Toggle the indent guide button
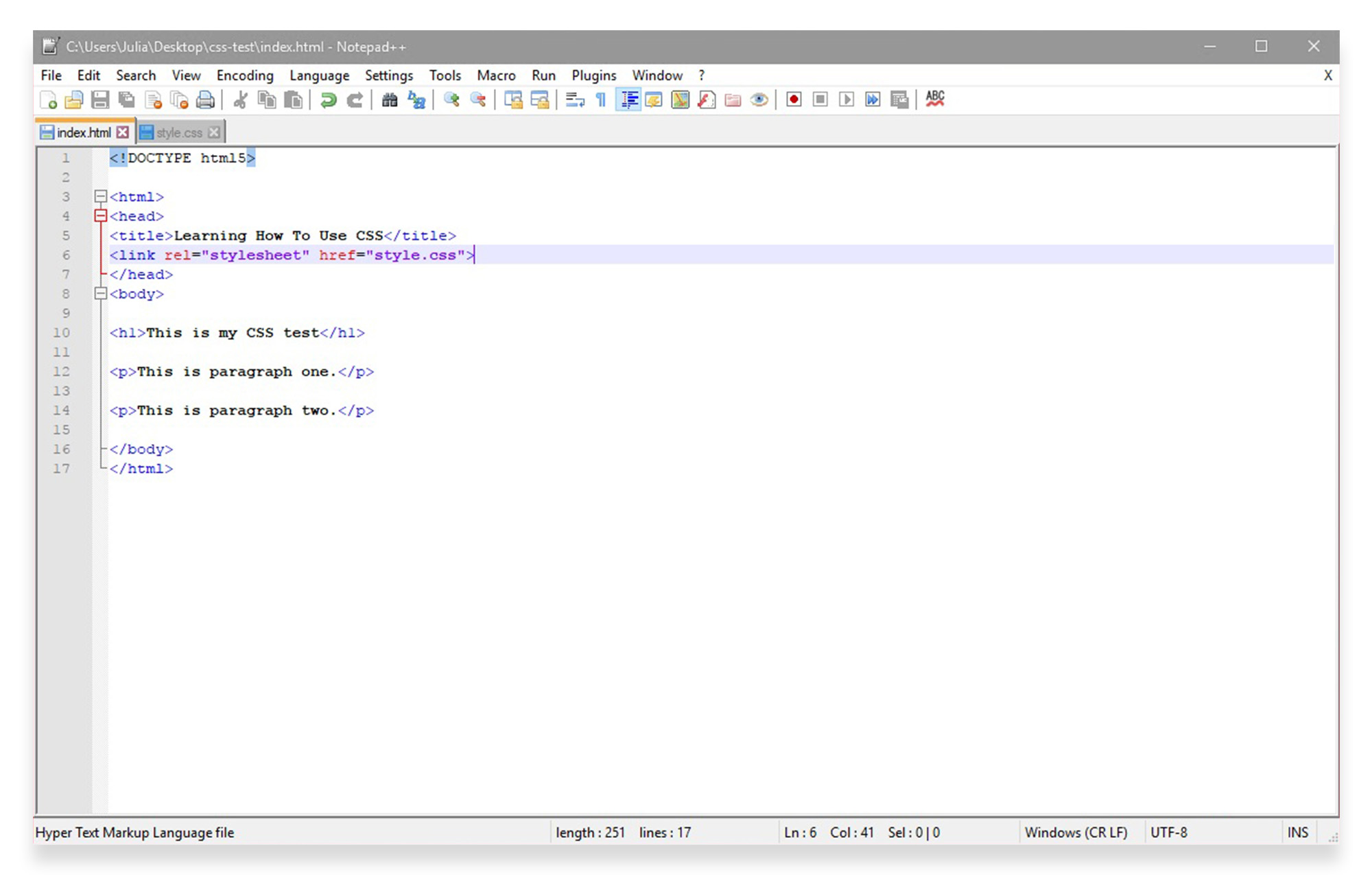 click(x=628, y=100)
